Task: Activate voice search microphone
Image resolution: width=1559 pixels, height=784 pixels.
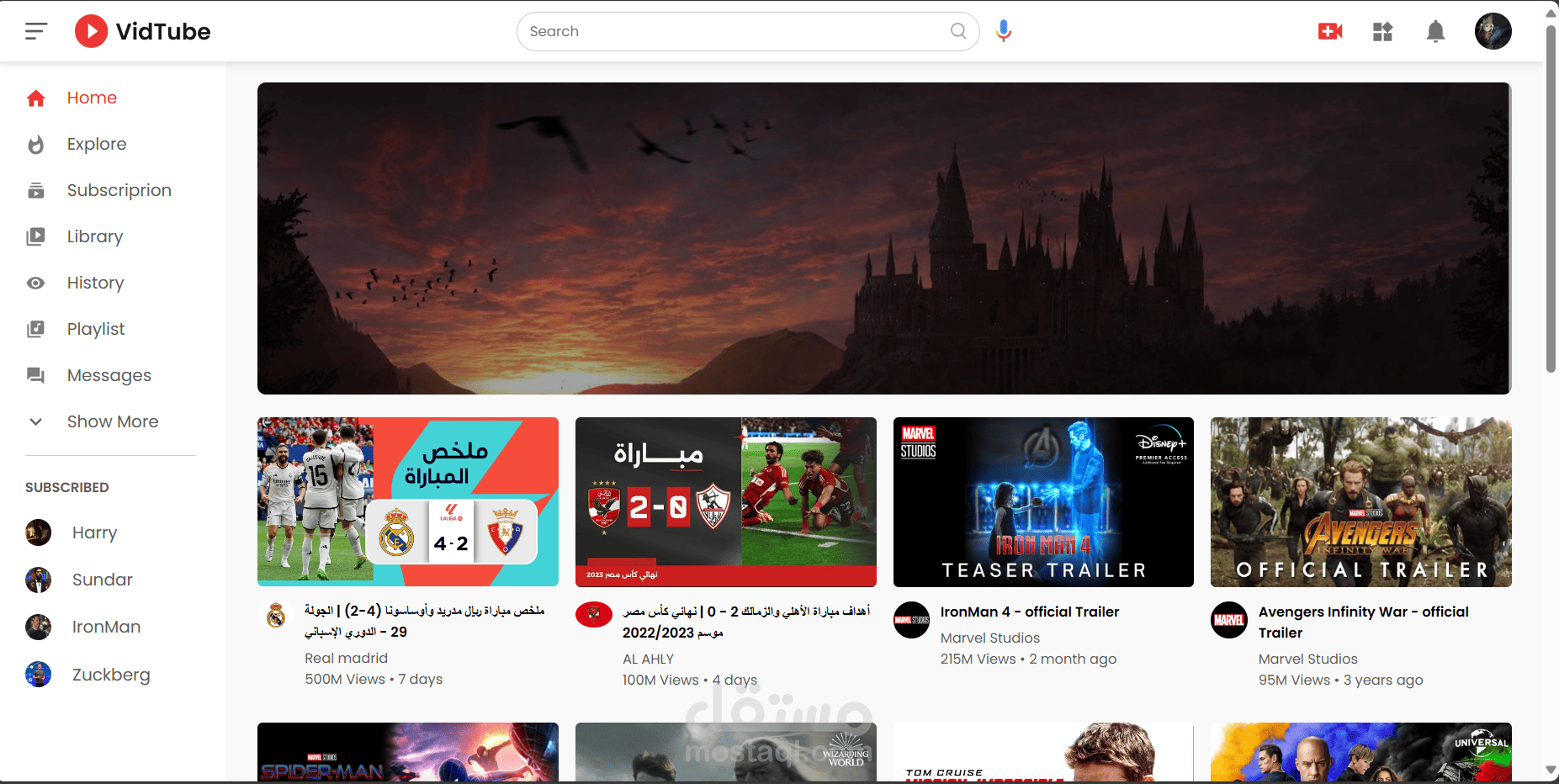Action: tap(1003, 31)
